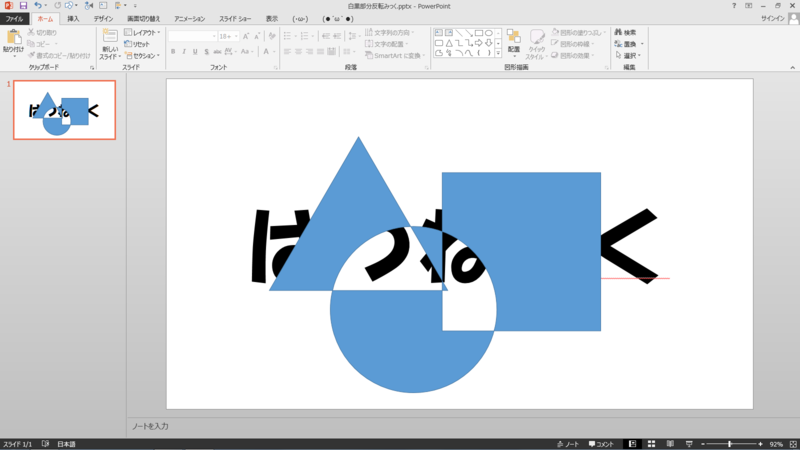Select the text box shape in gallery
Viewport: 800px width, 450px height.
(x=439, y=33)
